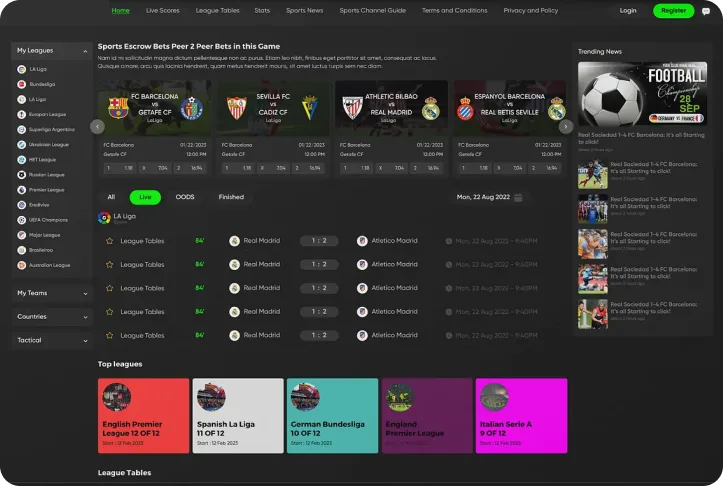Open the chat bubble icon beside Register
Screen dimensions: 723x486
(705, 12)
